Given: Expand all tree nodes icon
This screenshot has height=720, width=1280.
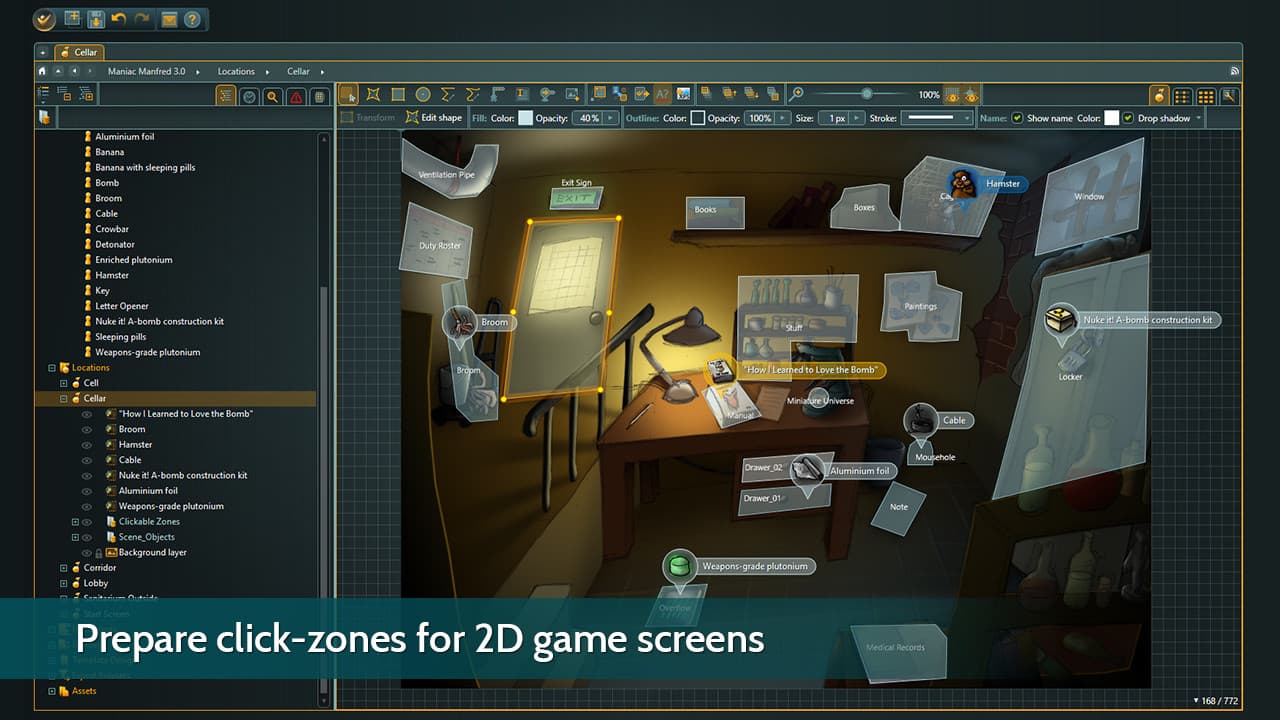Looking at the screenshot, I should coord(85,94).
